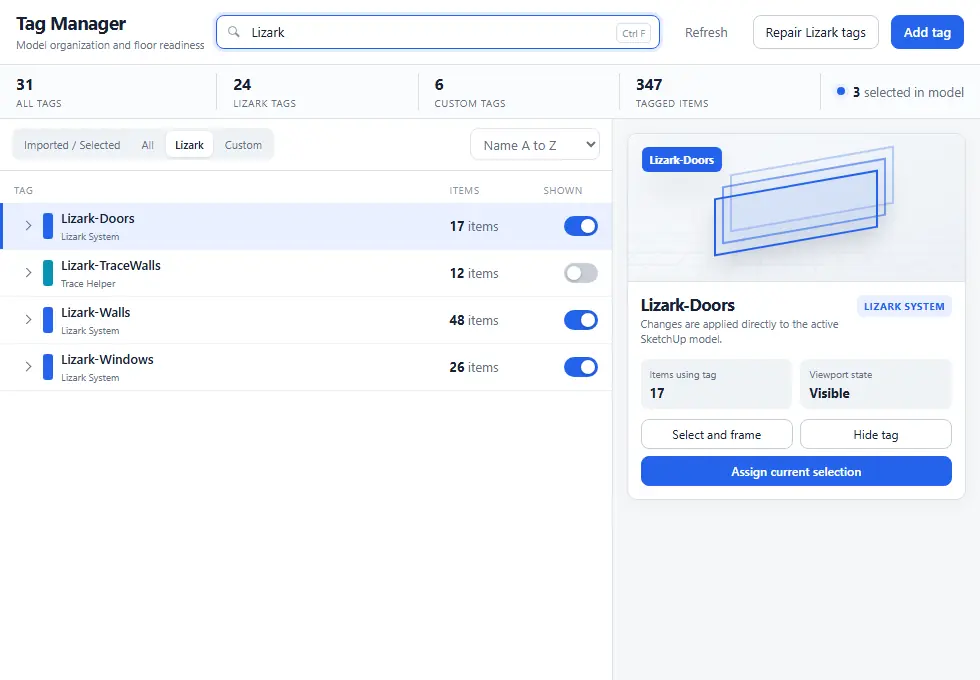Click the SHOWN column header
The height and width of the screenshot is (680, 980).
pos(562,190)
